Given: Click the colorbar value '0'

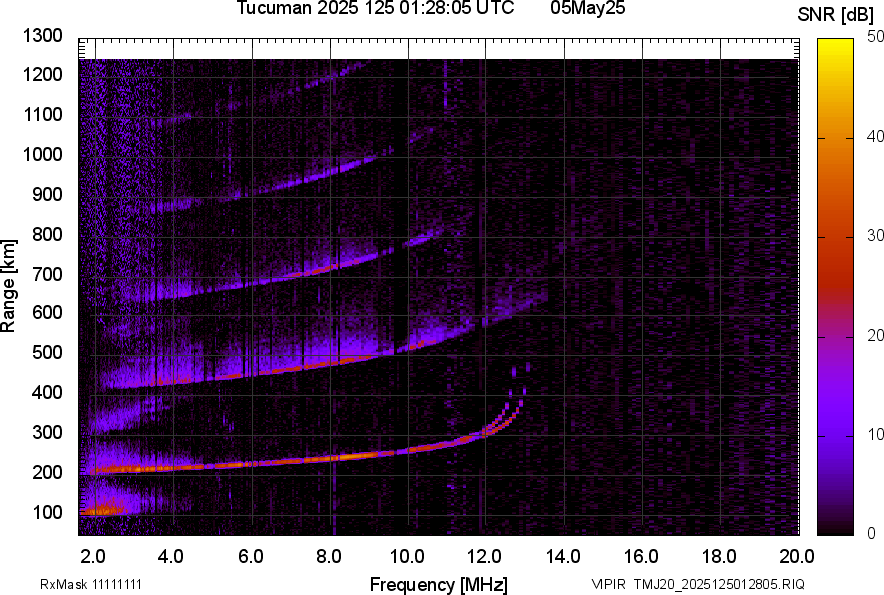Looking at the screenshot, I should point(872,533).
